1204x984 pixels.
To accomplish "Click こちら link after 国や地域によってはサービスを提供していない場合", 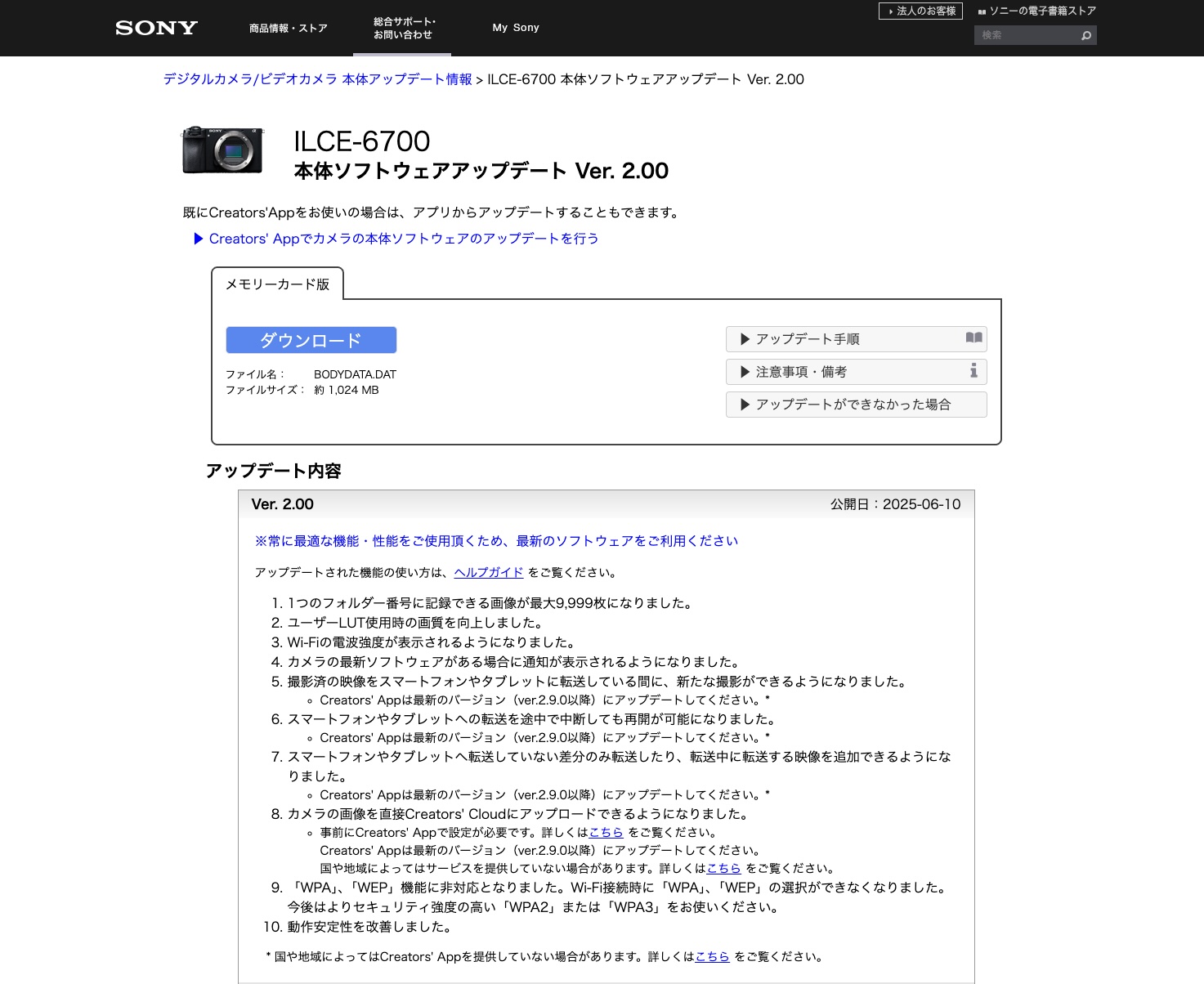I will 723,868.
